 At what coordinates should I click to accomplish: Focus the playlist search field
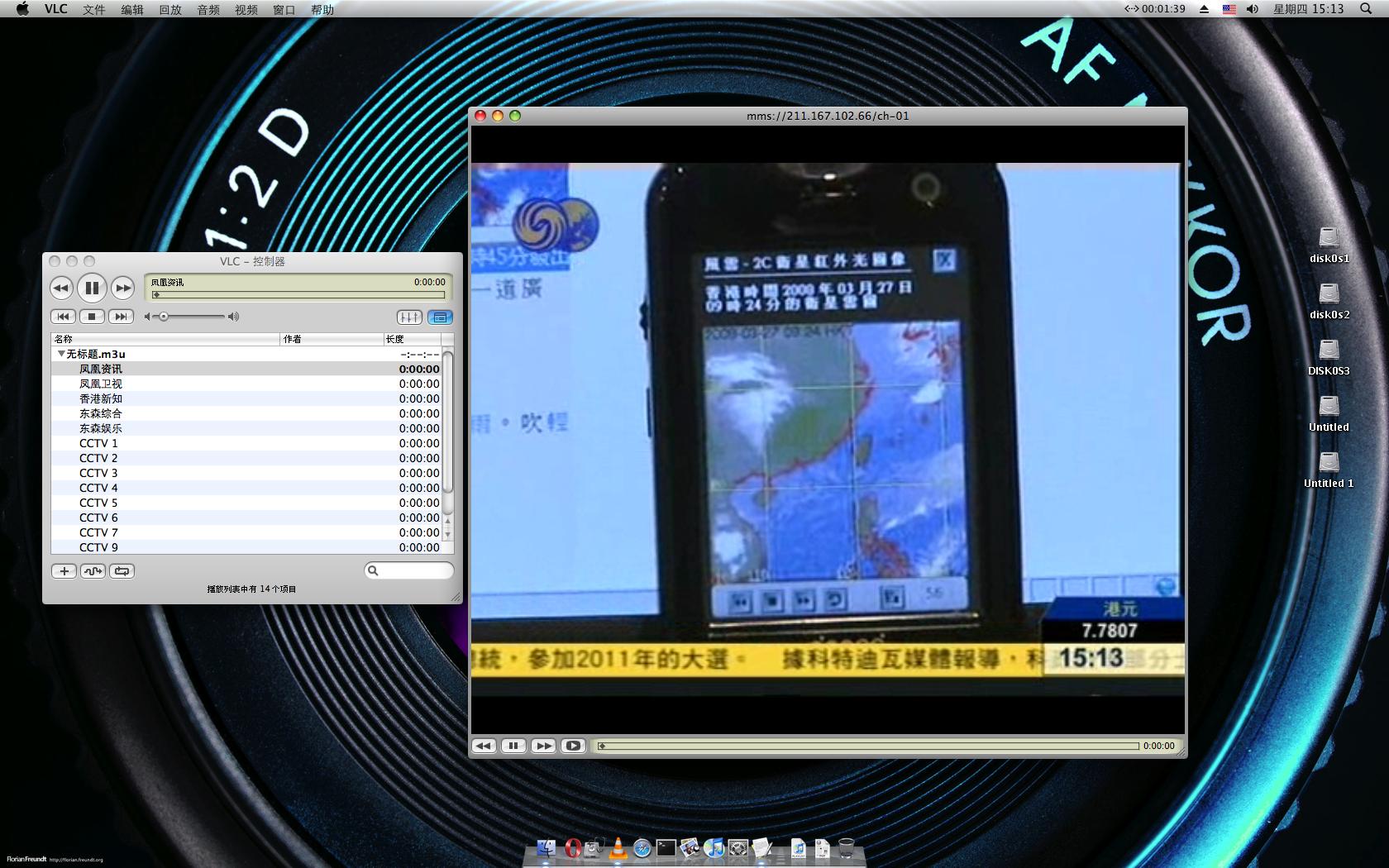(x=409, y=570)
